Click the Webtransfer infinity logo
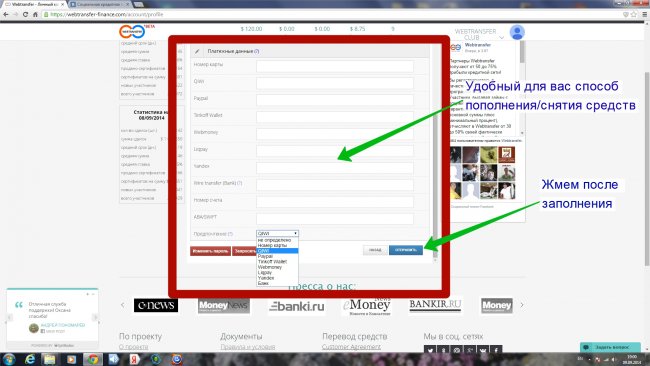This screenshot has width=650, height=366. pos(133,32)
